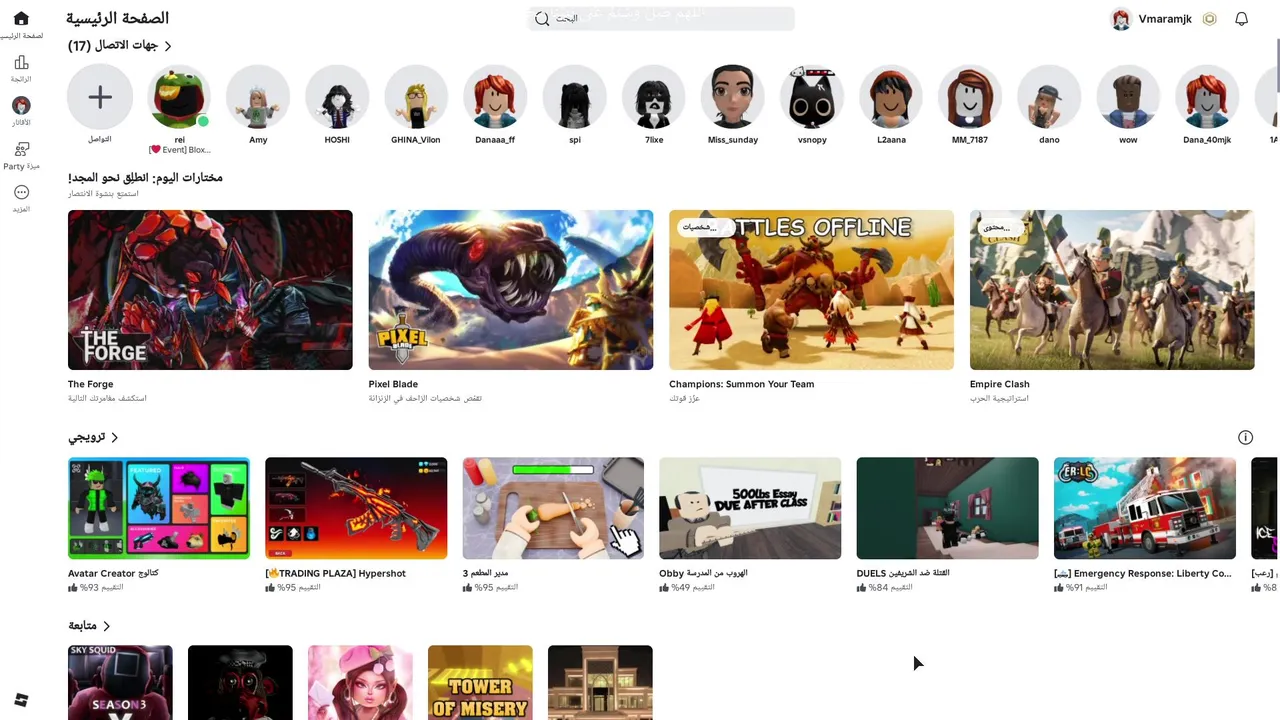Open spi's contact avatar
The height and width of the screenshot is (720, 1280).
pos(575,97)
